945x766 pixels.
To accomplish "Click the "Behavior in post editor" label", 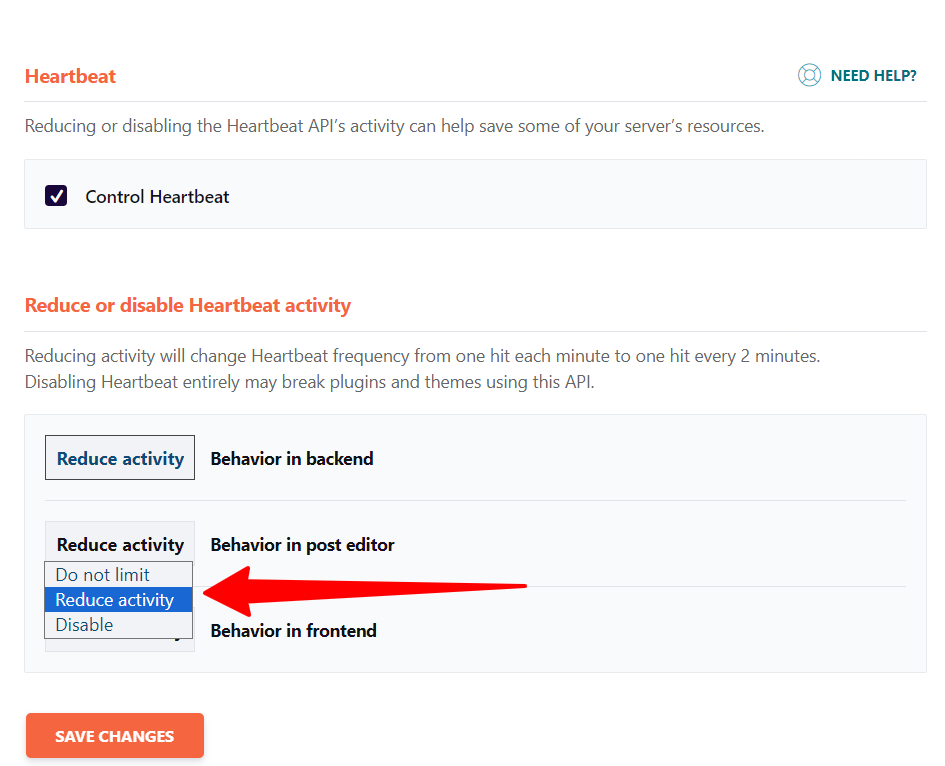I will [303, 544].
